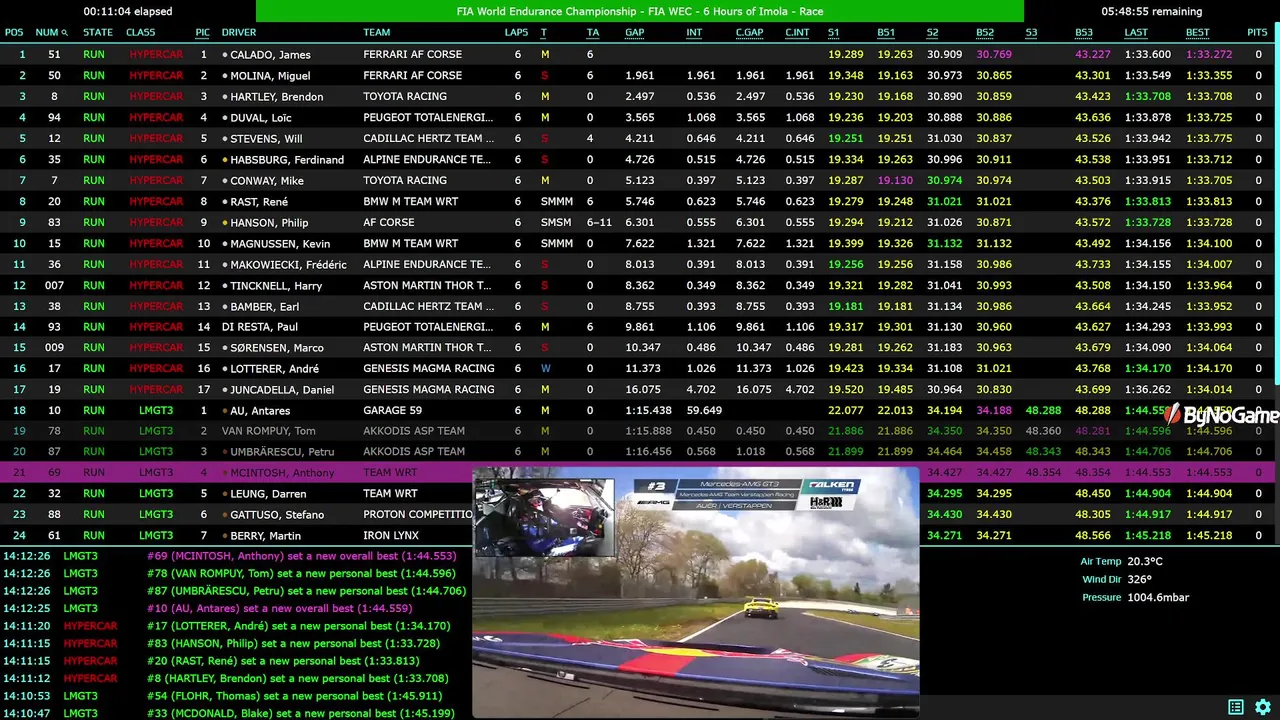1280x720 pixels.
Task: Sort by the STATE column header
Action: point(98,33)
